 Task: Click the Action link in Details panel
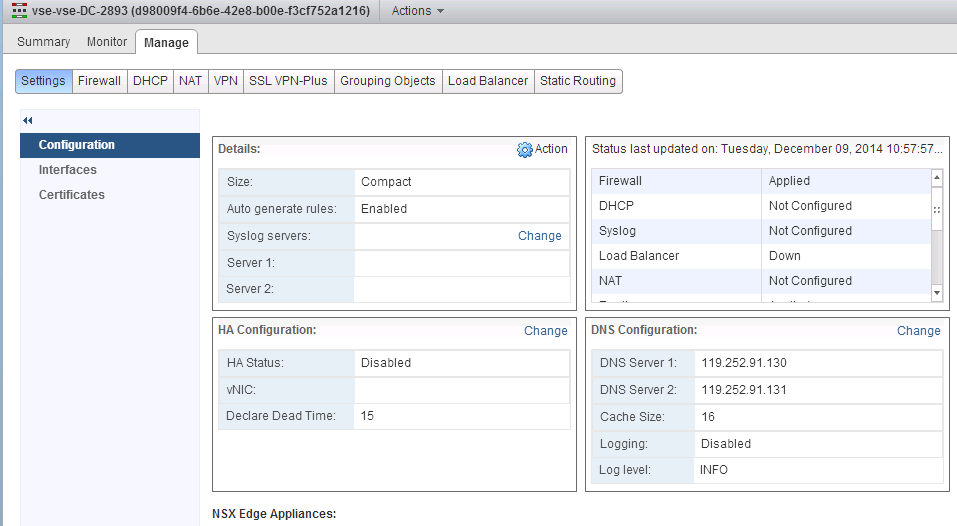[x=551, y=149]
